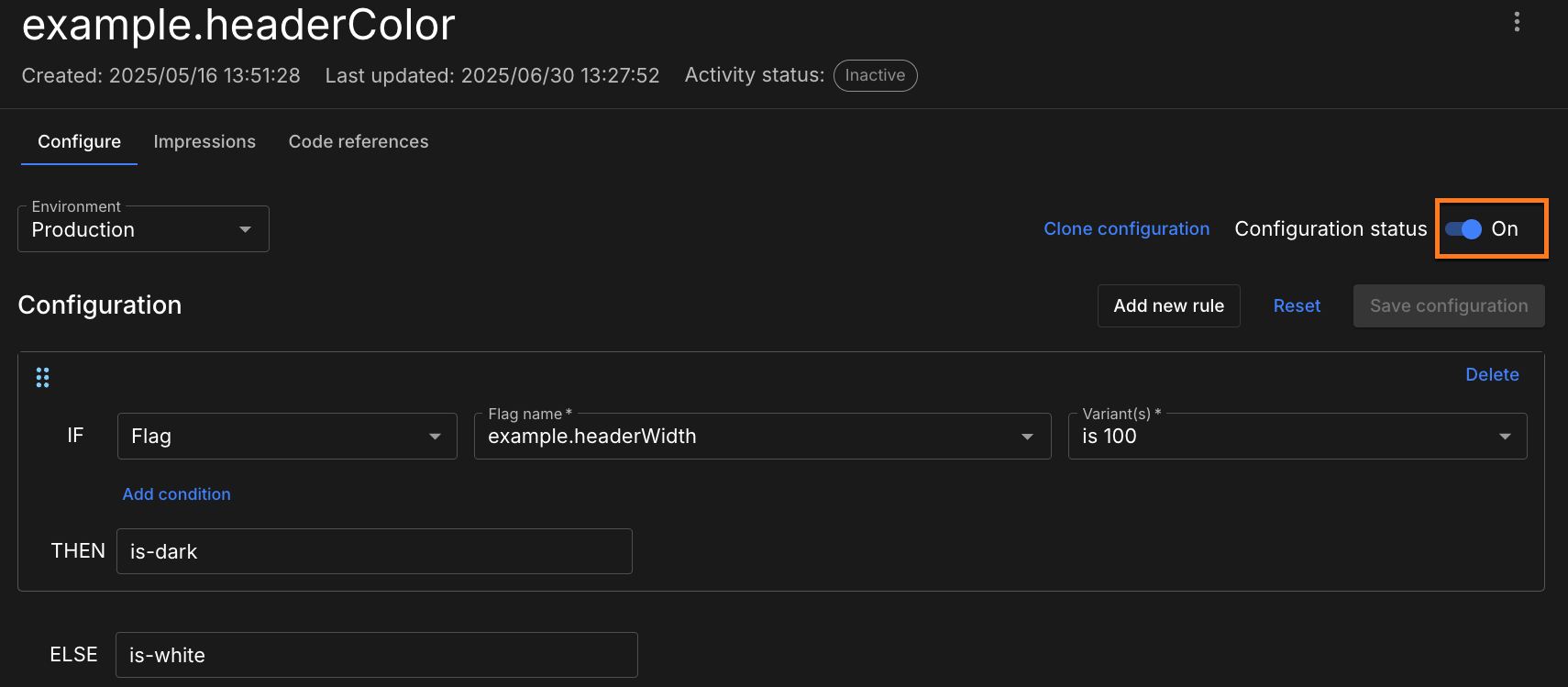Image resolution: width=1568 pixels, height=687 pixels.
Task: Open the Flag name dropdown showing example.headerWidth
Action: [761, 437]
